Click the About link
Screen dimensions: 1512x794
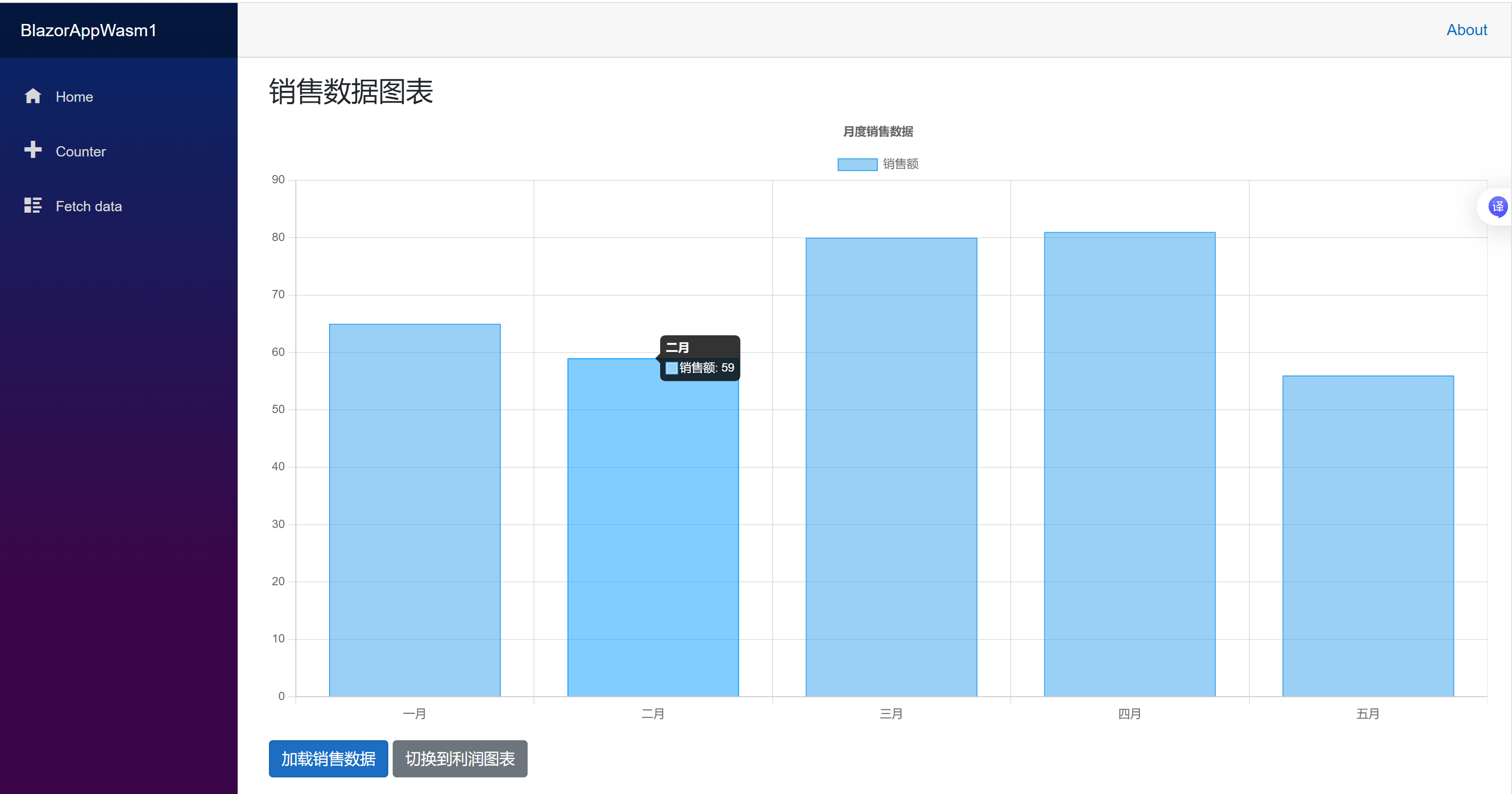1466,30
